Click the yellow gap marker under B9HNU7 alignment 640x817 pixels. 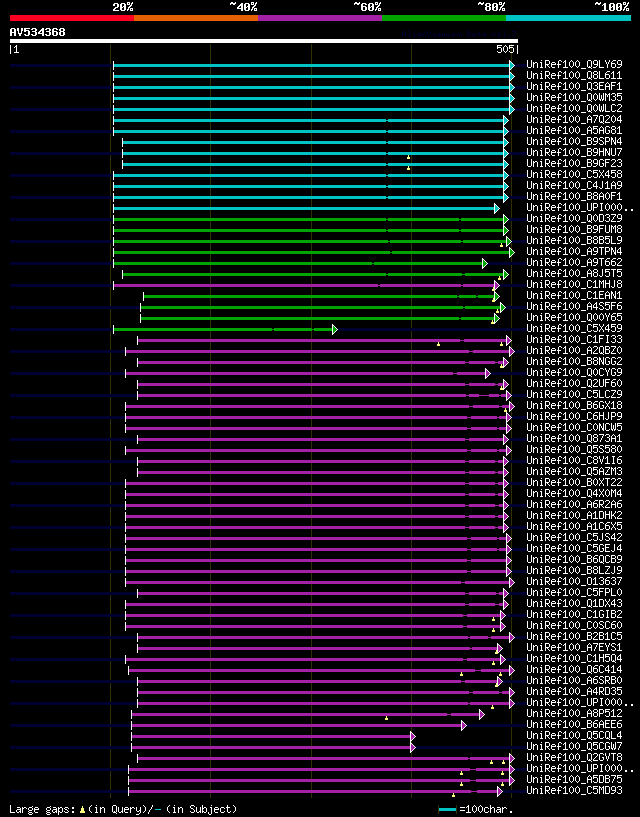tap(409, 157)
